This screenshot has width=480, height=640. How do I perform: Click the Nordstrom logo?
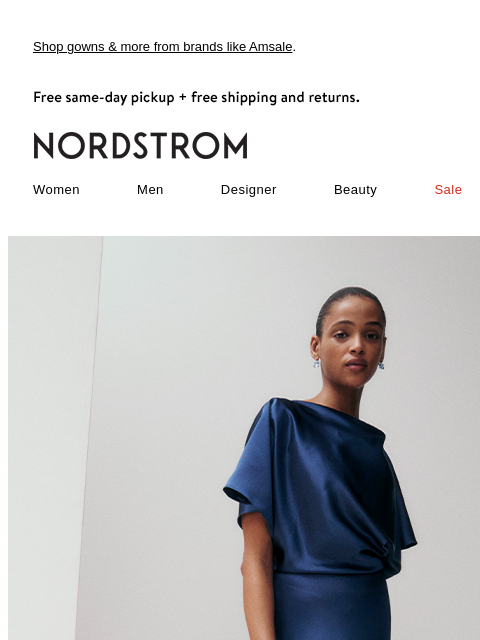[x=140, y=145]
